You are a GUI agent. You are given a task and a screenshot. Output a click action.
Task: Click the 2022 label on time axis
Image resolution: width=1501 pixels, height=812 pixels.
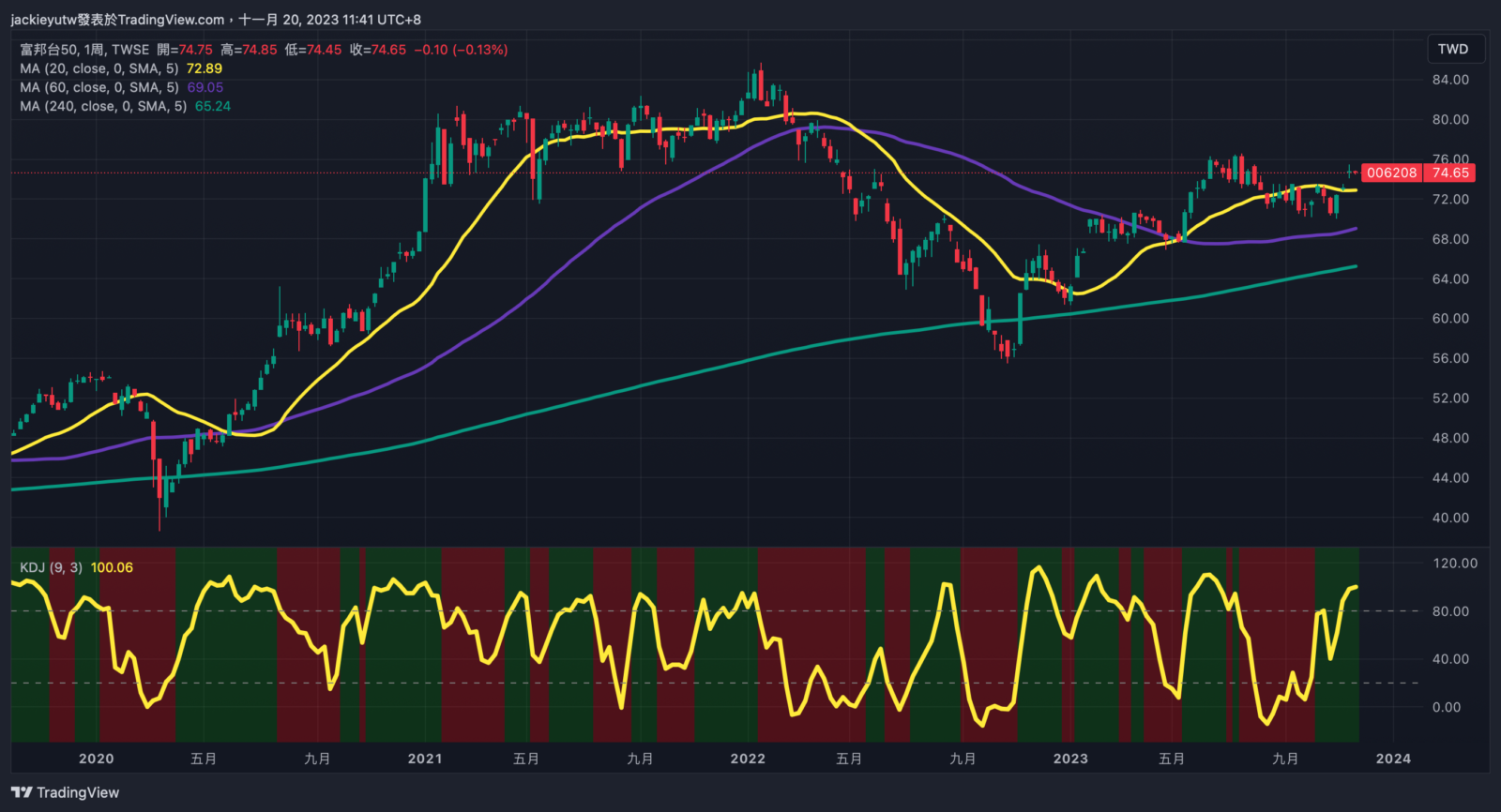[x=748, y=759]
